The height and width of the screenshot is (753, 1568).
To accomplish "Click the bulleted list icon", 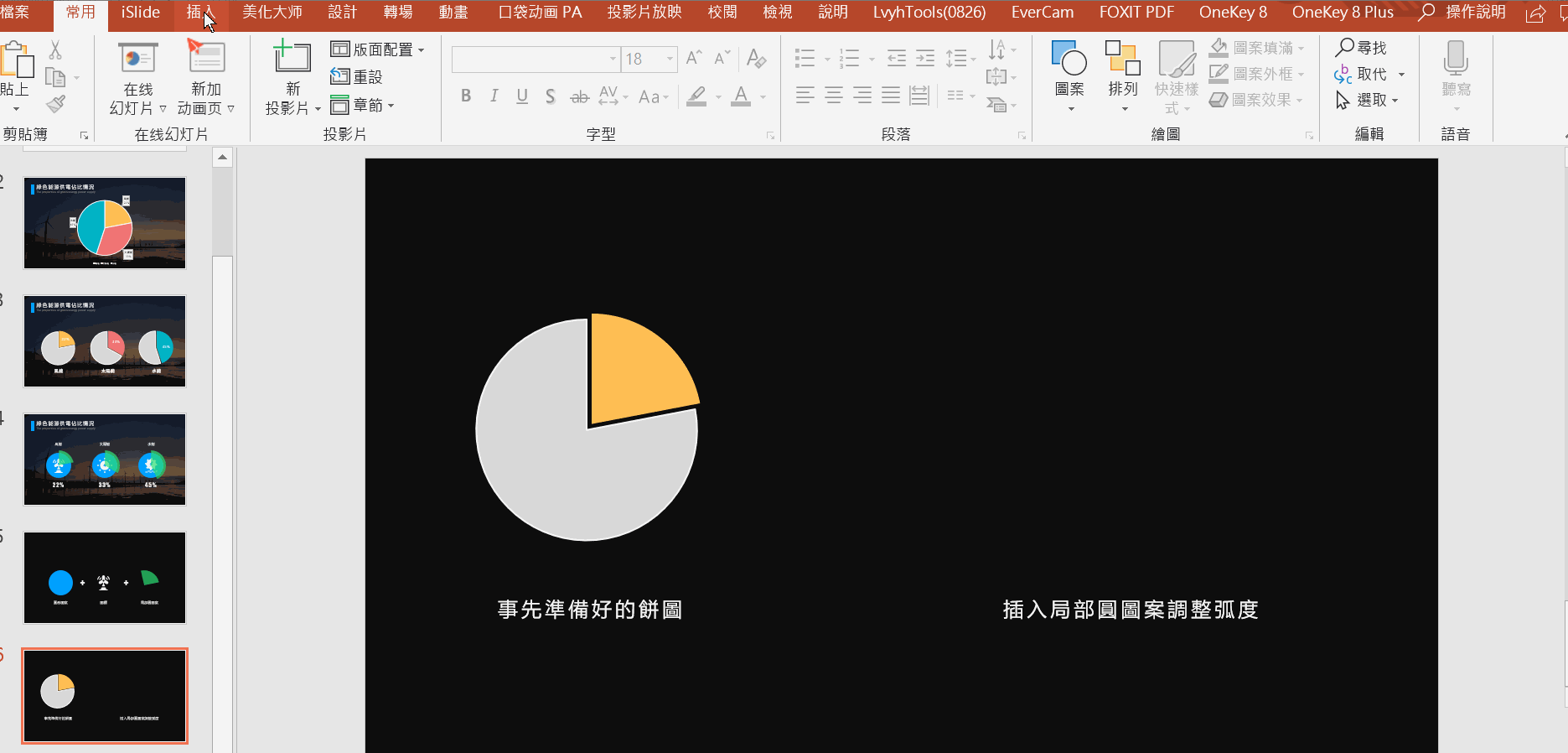I will point(805,58).
